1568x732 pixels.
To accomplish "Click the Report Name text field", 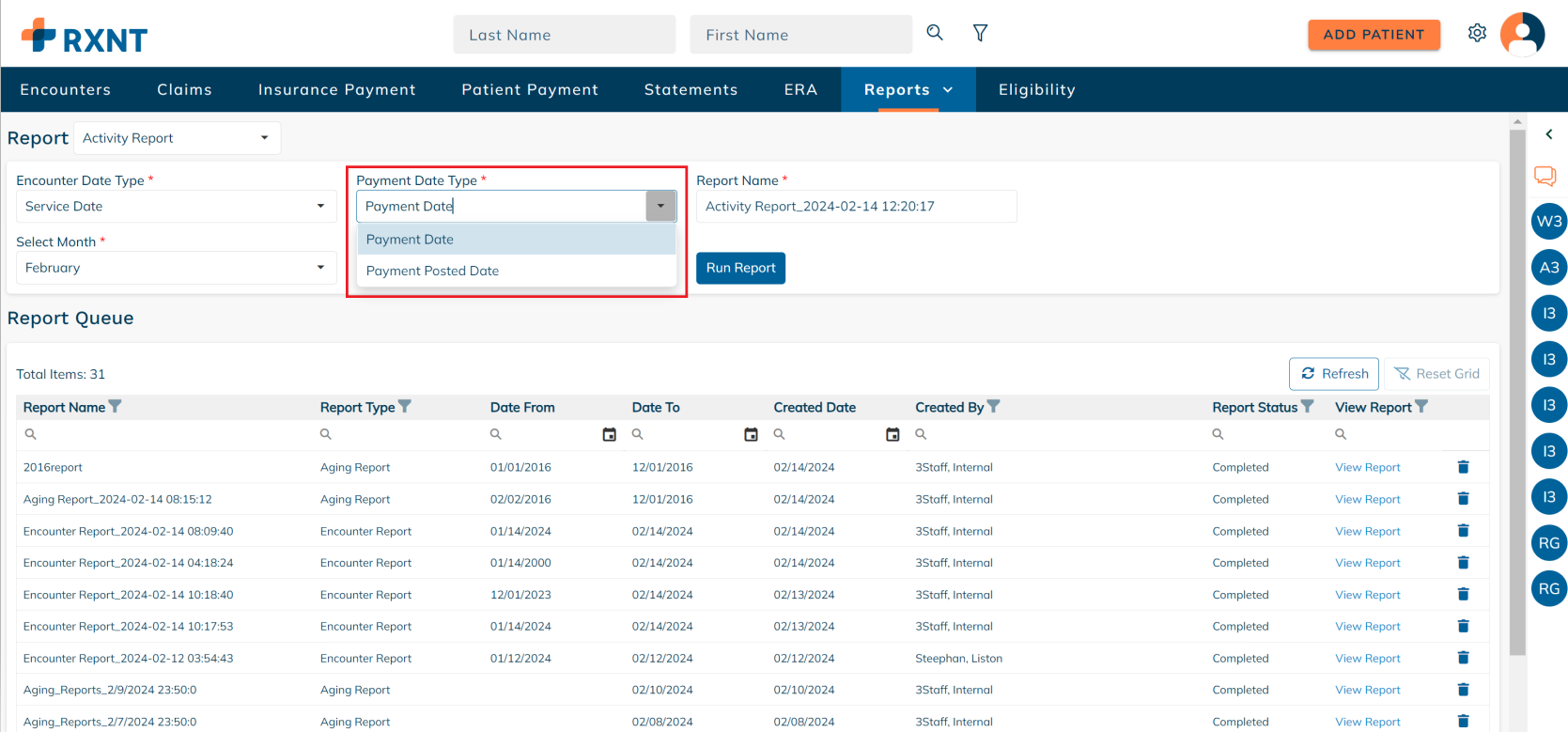I will (x=855, y=207).
